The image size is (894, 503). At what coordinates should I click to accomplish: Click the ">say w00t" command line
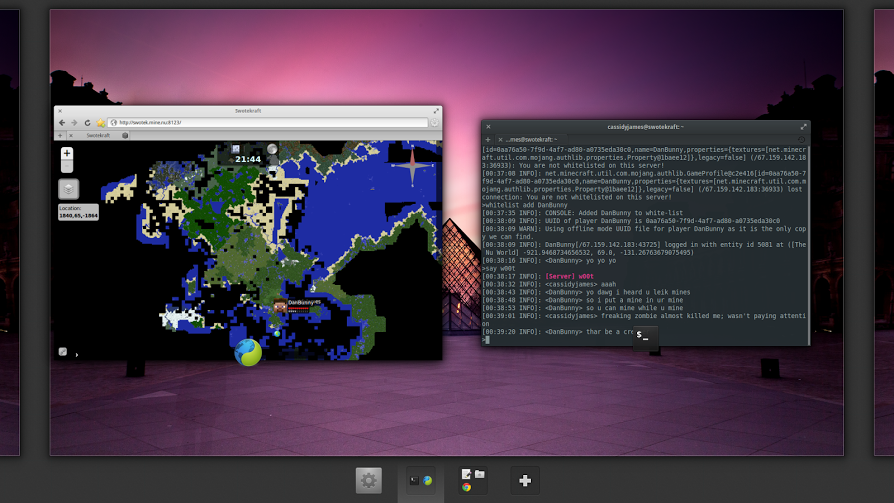tap(498, 269)
